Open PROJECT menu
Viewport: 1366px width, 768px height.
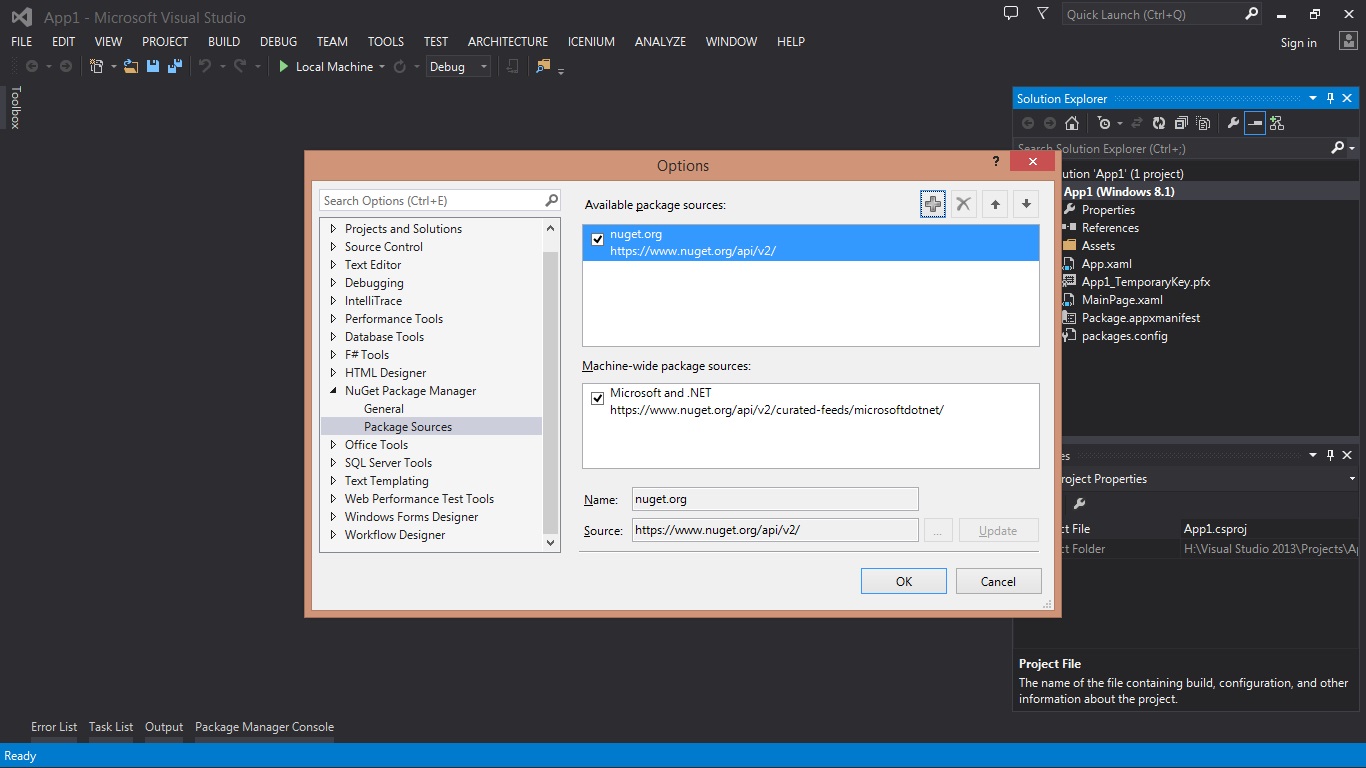point(165,41)
